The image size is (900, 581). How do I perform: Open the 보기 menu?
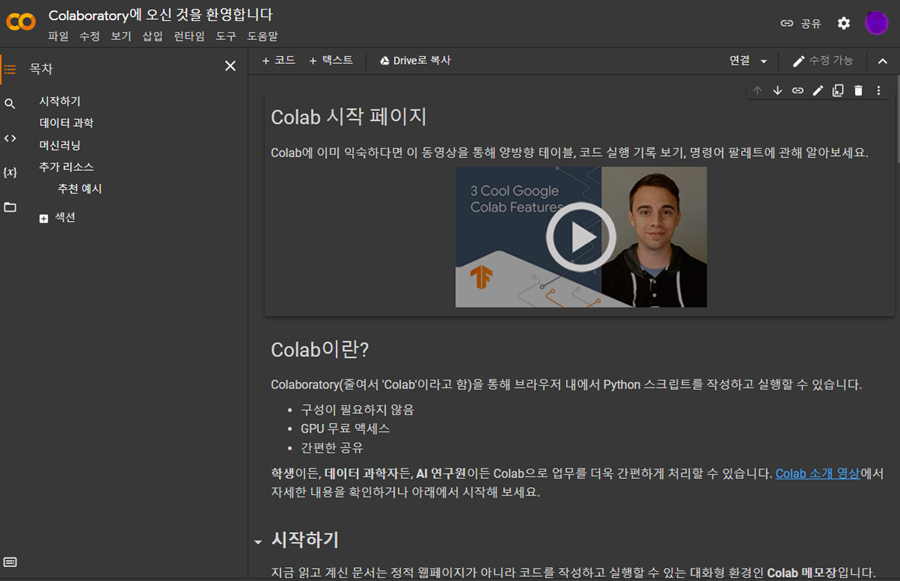(x=121, y=36)
